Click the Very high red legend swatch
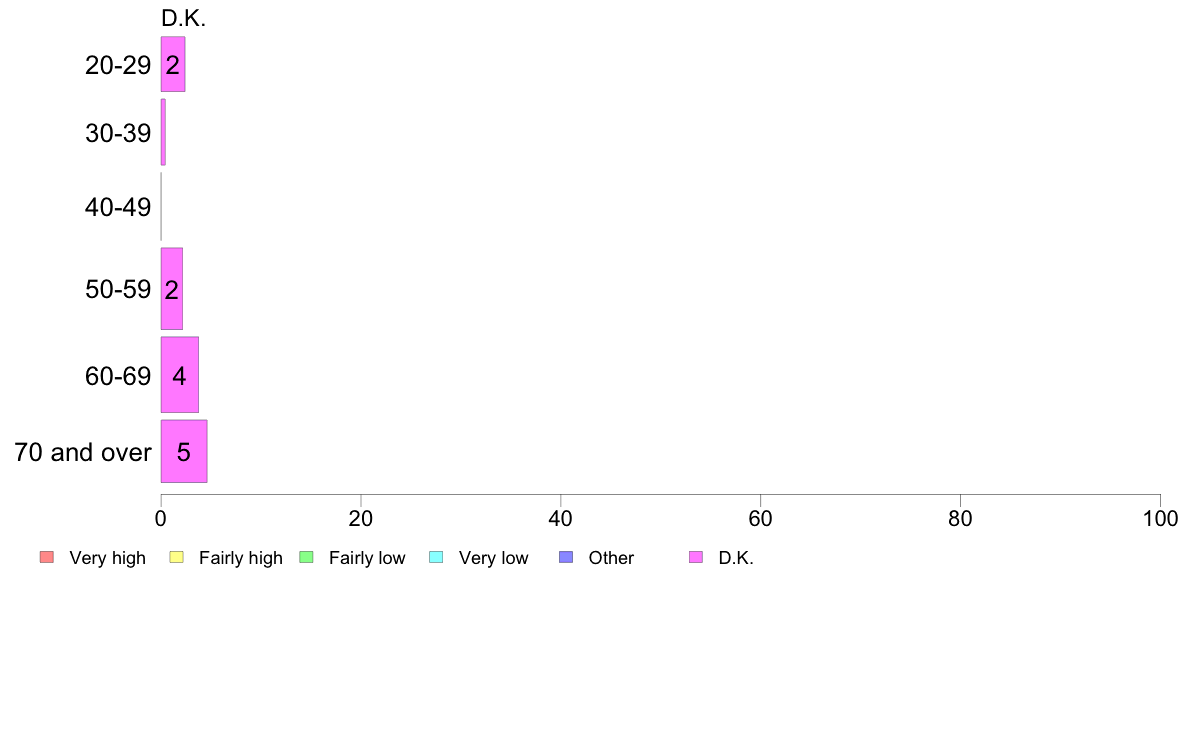 click(47, 557)
